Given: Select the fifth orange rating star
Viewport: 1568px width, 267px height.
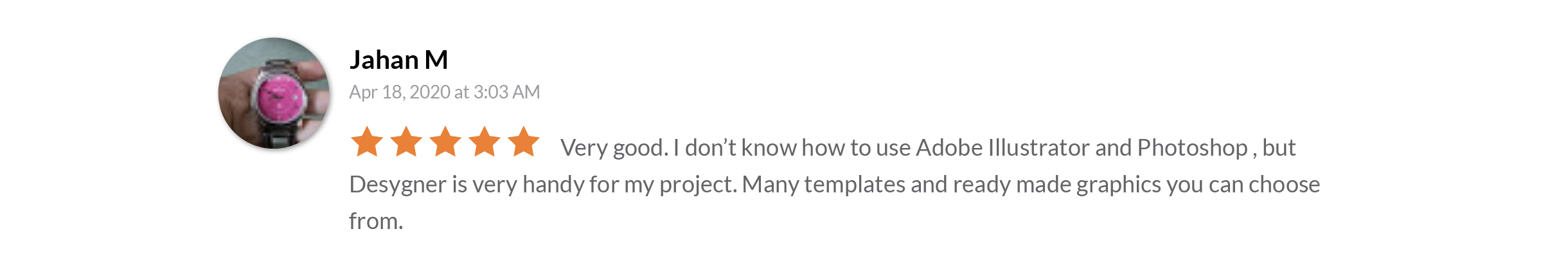Looking at the screenshot, I should (524, 142).
